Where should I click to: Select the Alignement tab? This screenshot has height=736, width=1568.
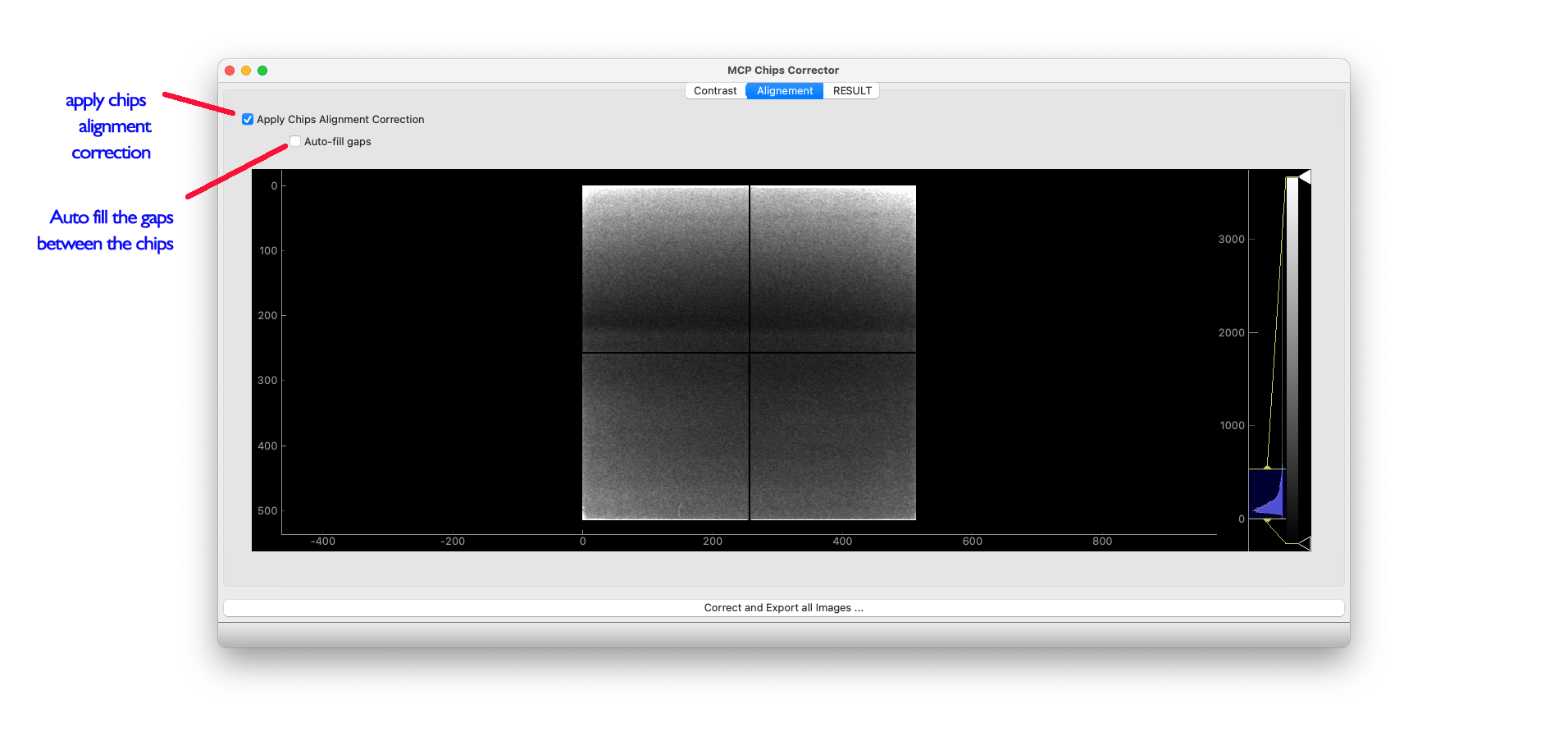[784, 91]
